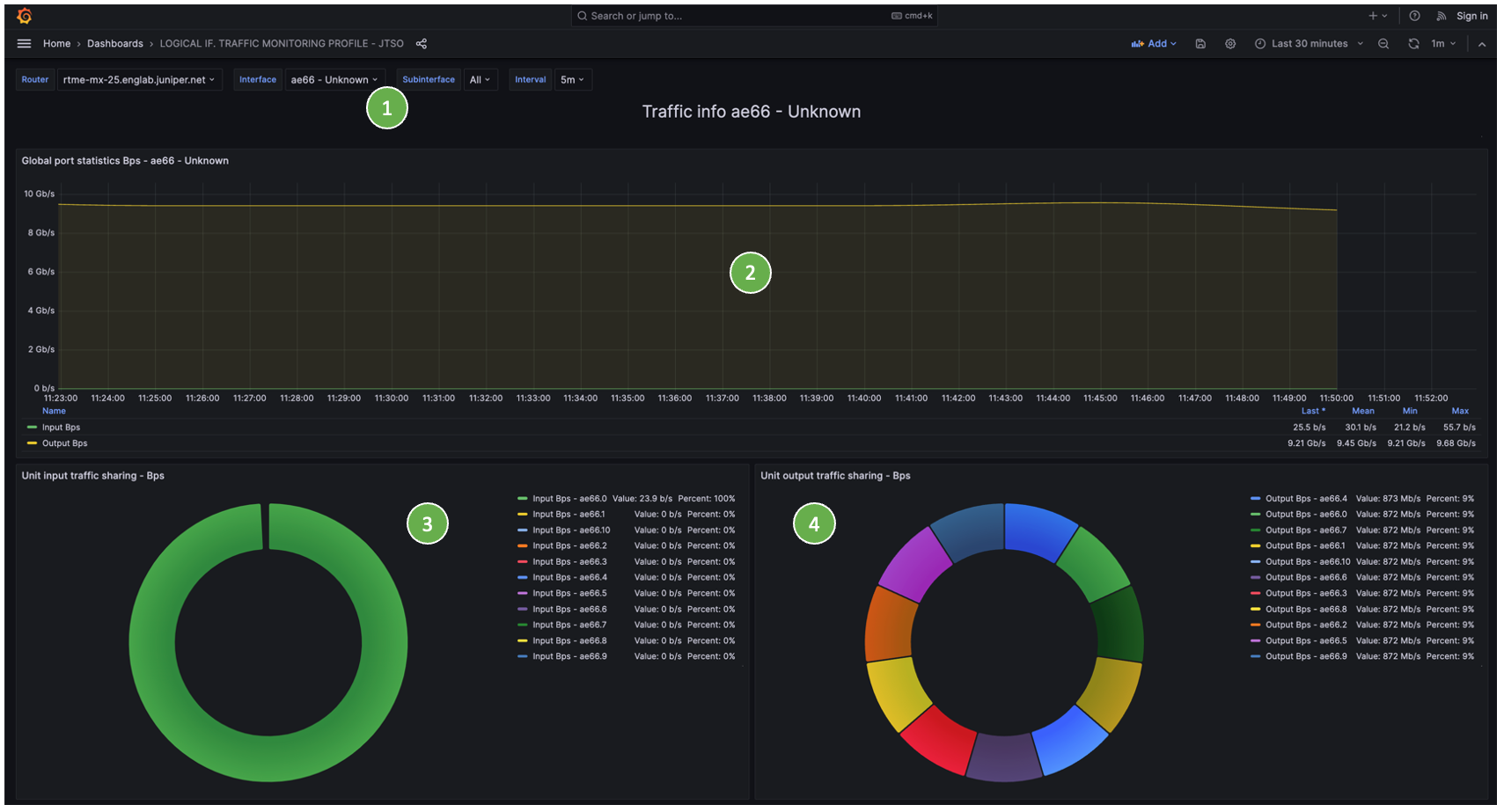Viewport: 1504px width, 812px height.
Task: Click the Grafana logo icon
Action: click(25, 16)
